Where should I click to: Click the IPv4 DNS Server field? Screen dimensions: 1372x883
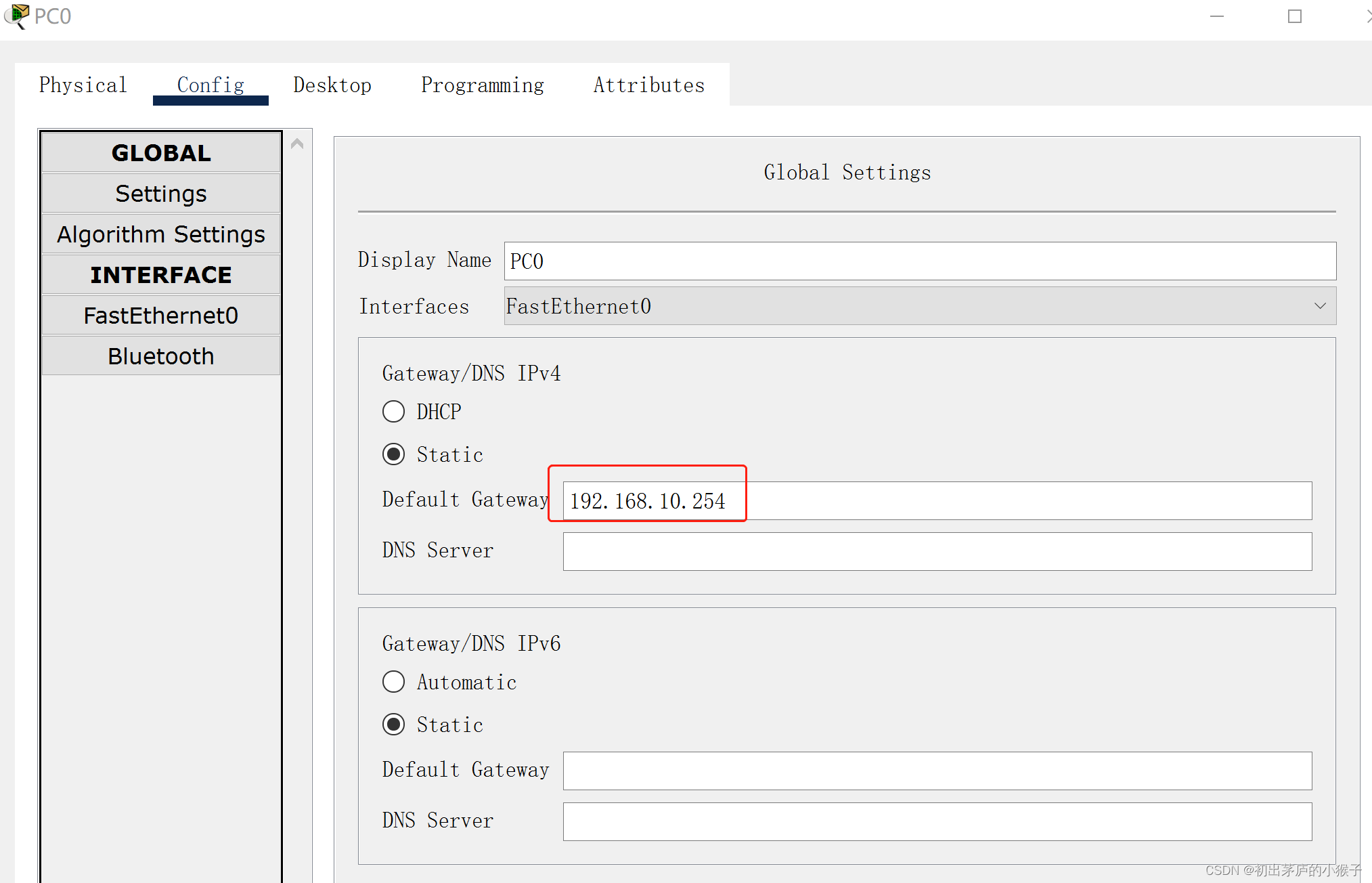(x=937, y=551)
